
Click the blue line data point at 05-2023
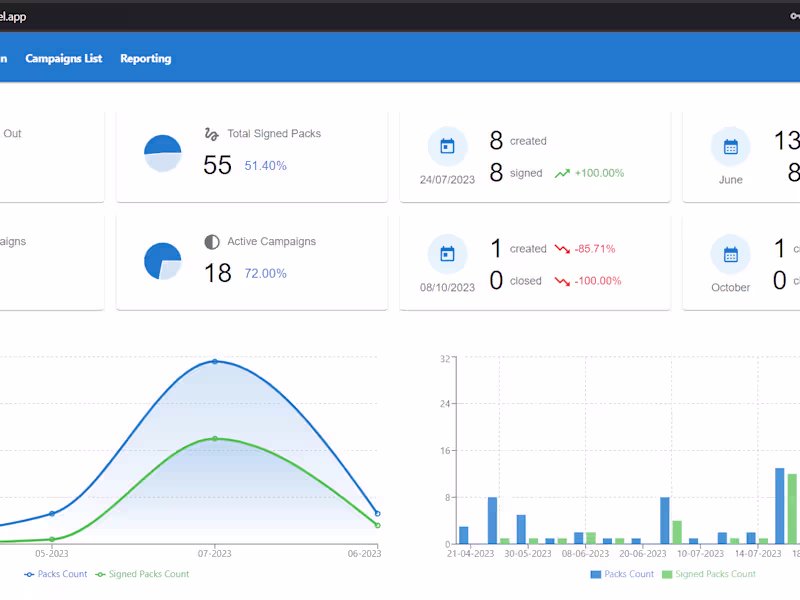tap(52, 514)
